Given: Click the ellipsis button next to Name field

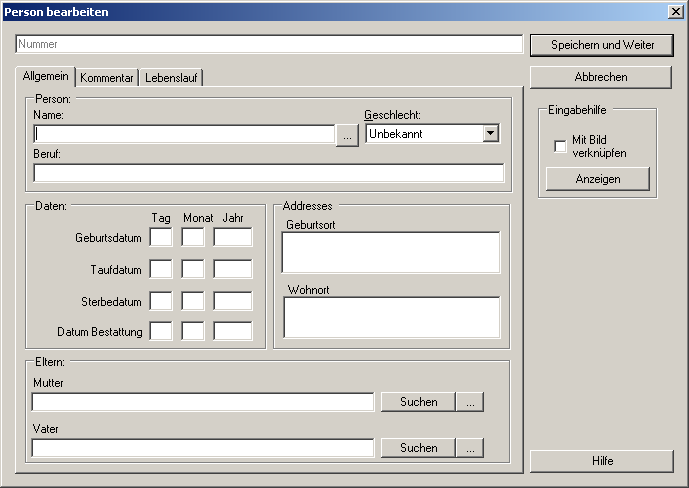Looking at the screenshot, I should 347,135.
